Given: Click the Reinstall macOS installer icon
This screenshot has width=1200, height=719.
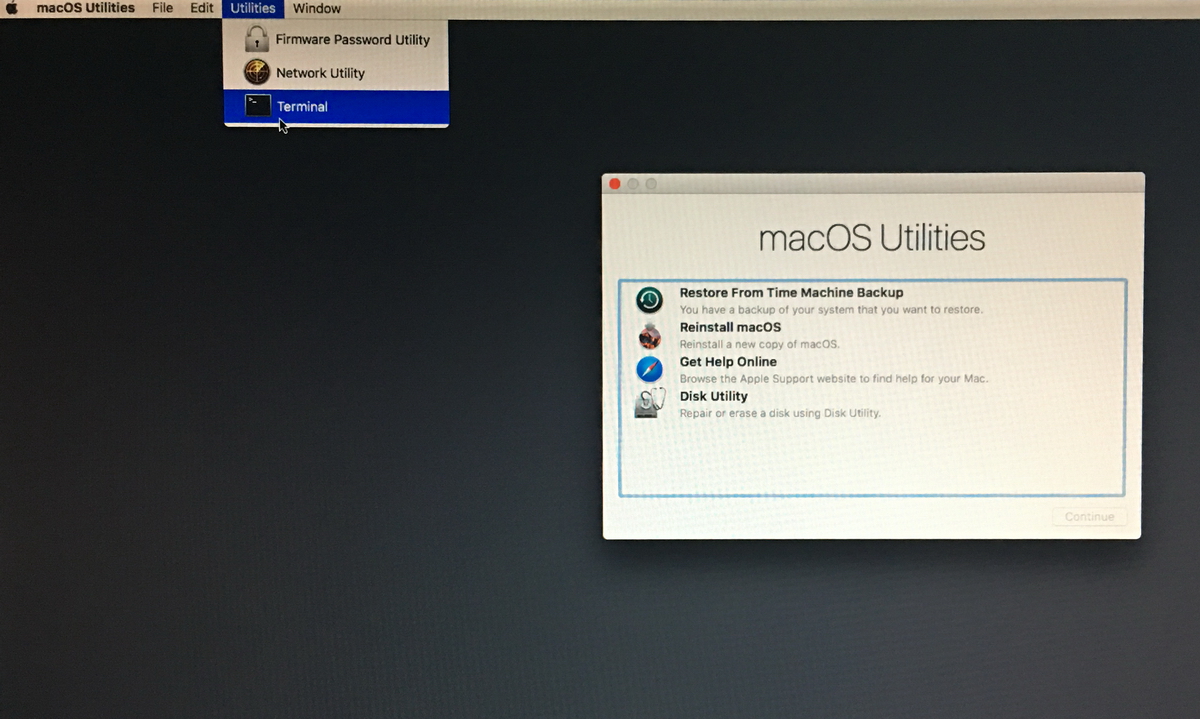Looking at the screenshot, I should point(650,334).
